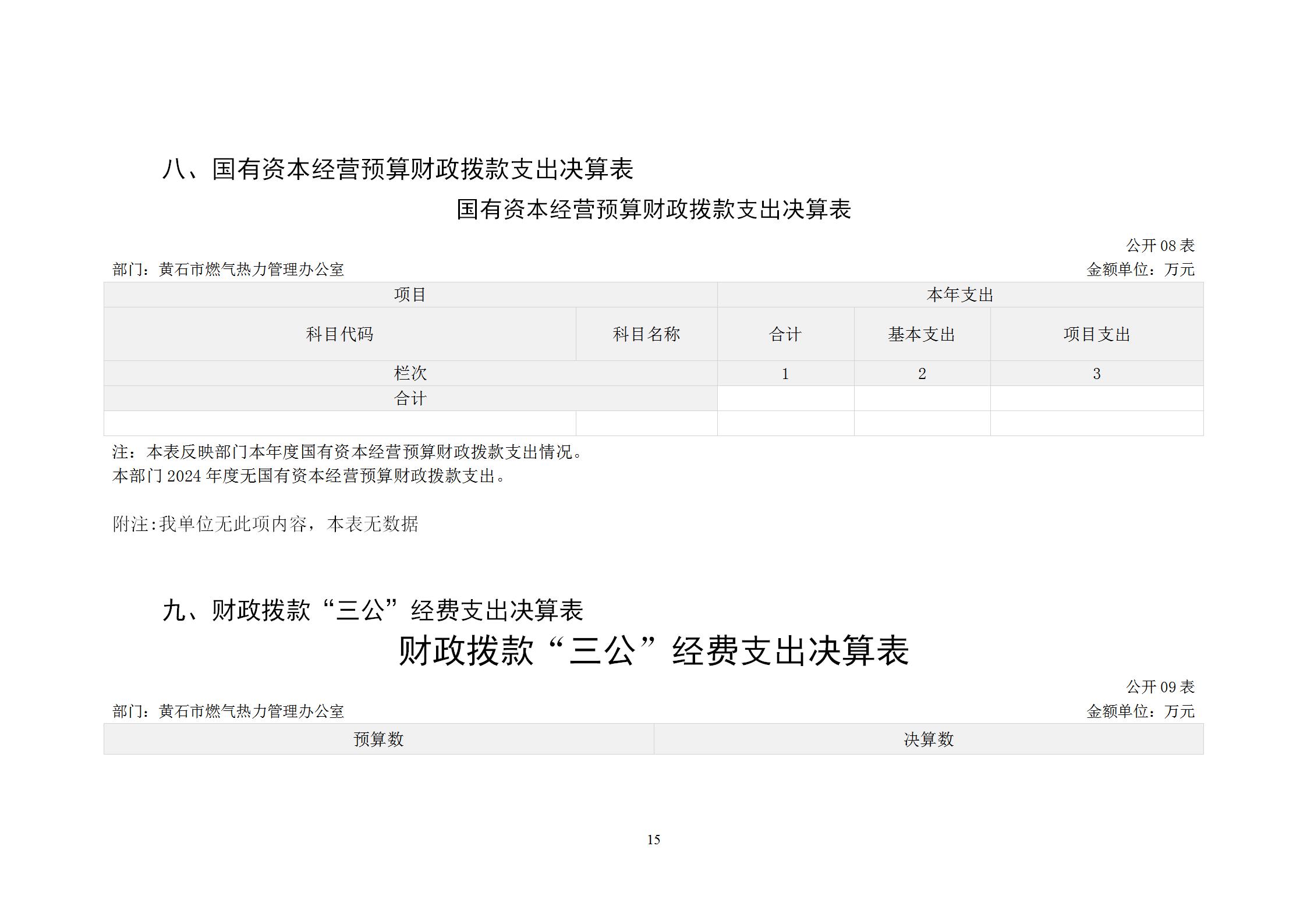Click the centered 国有资本经营预算财政拨款支出决算表 title
Image resolution: width=1307 pixels, height=924 pixels.
653,209
